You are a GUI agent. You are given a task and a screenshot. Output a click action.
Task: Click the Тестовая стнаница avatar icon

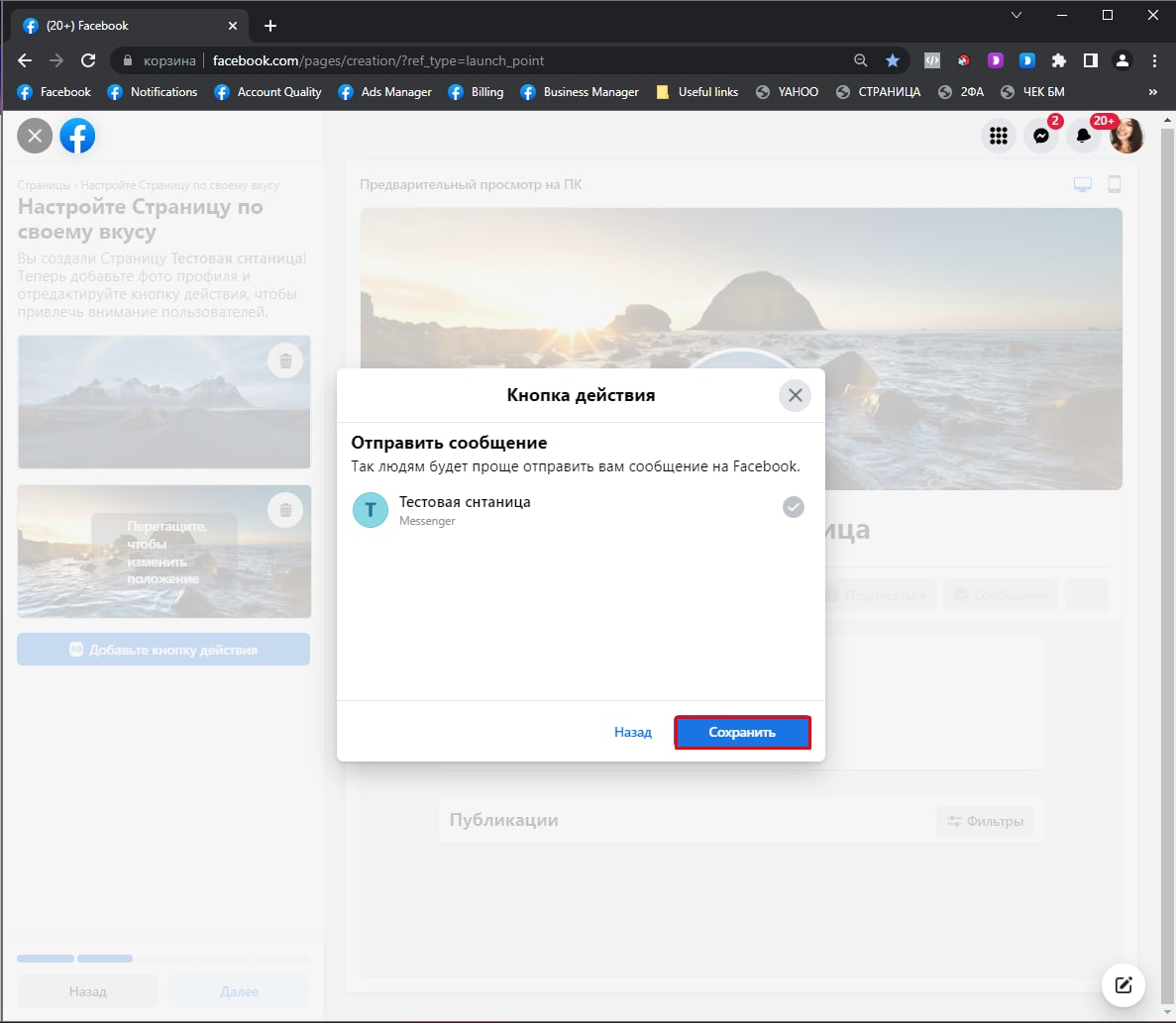[x=371, y=510]
